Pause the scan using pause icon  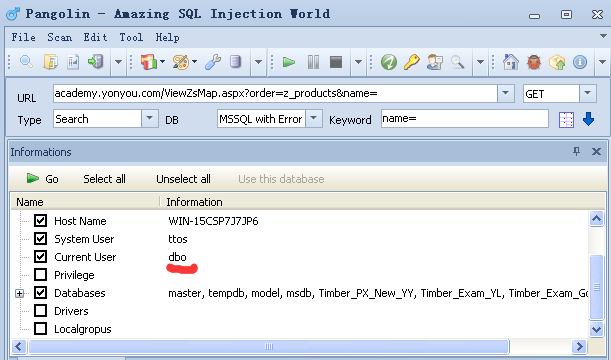click(313, 62)
